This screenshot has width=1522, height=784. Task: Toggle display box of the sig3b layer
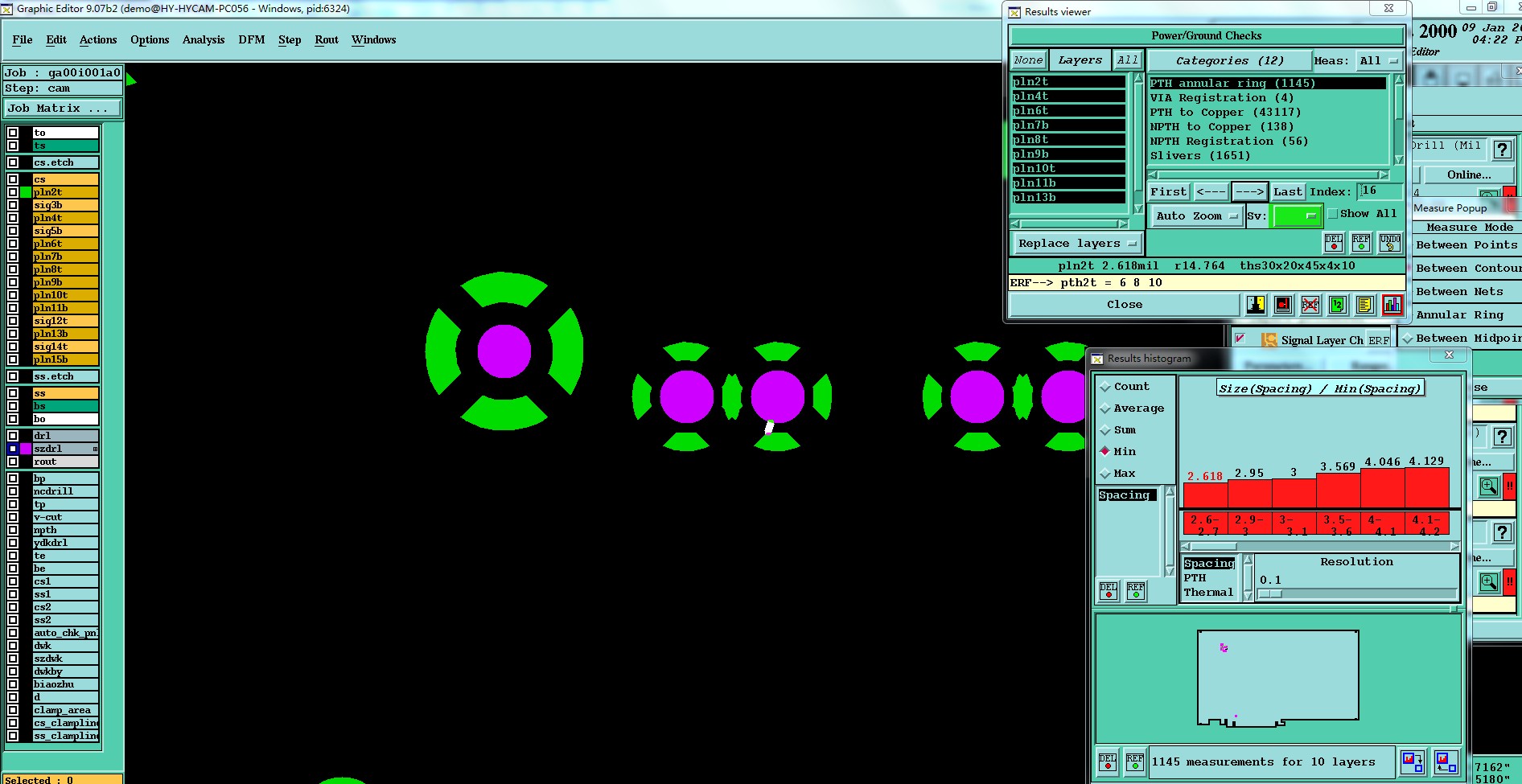coord(13,205)
